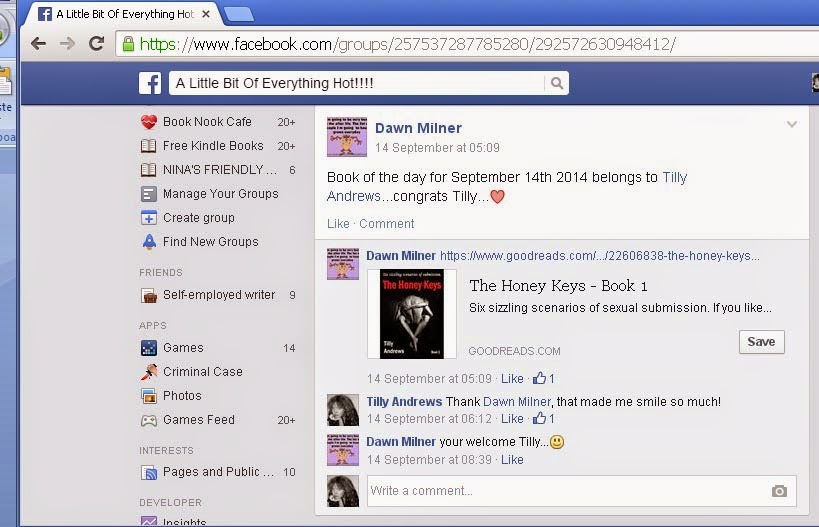Click the green padlock security icon

point(128,44)
